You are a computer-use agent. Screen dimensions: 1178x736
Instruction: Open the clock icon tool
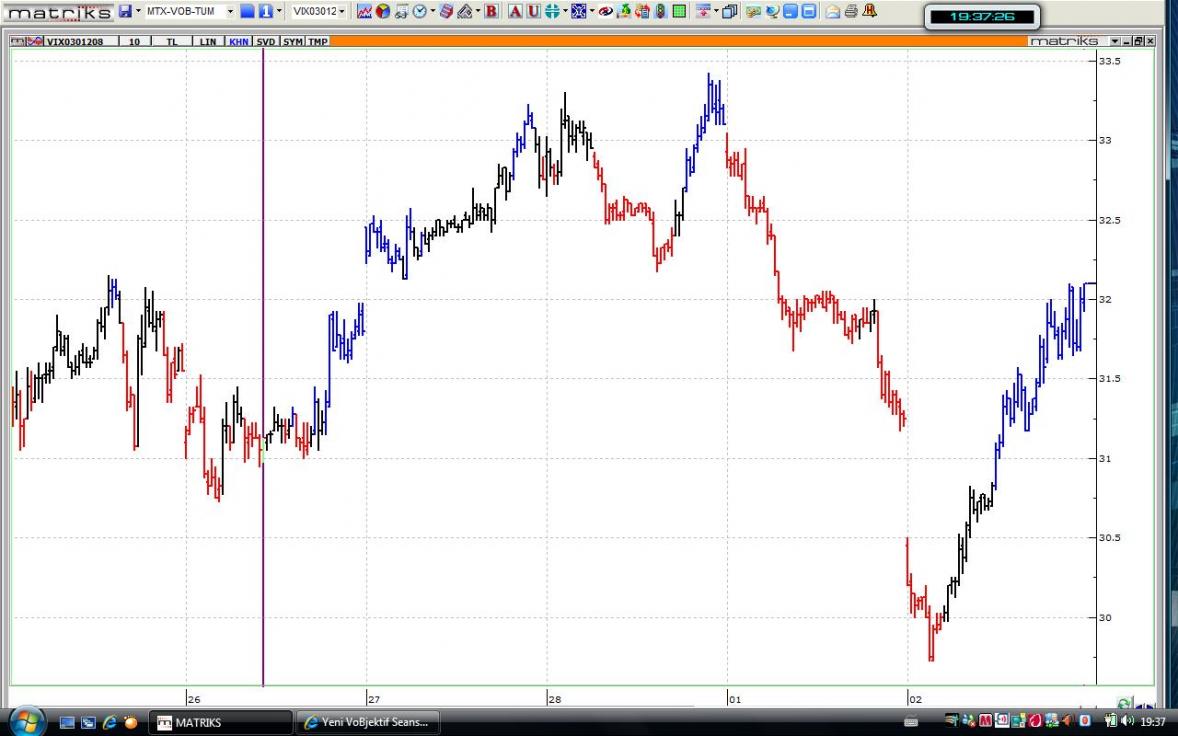tap(419, 11)
